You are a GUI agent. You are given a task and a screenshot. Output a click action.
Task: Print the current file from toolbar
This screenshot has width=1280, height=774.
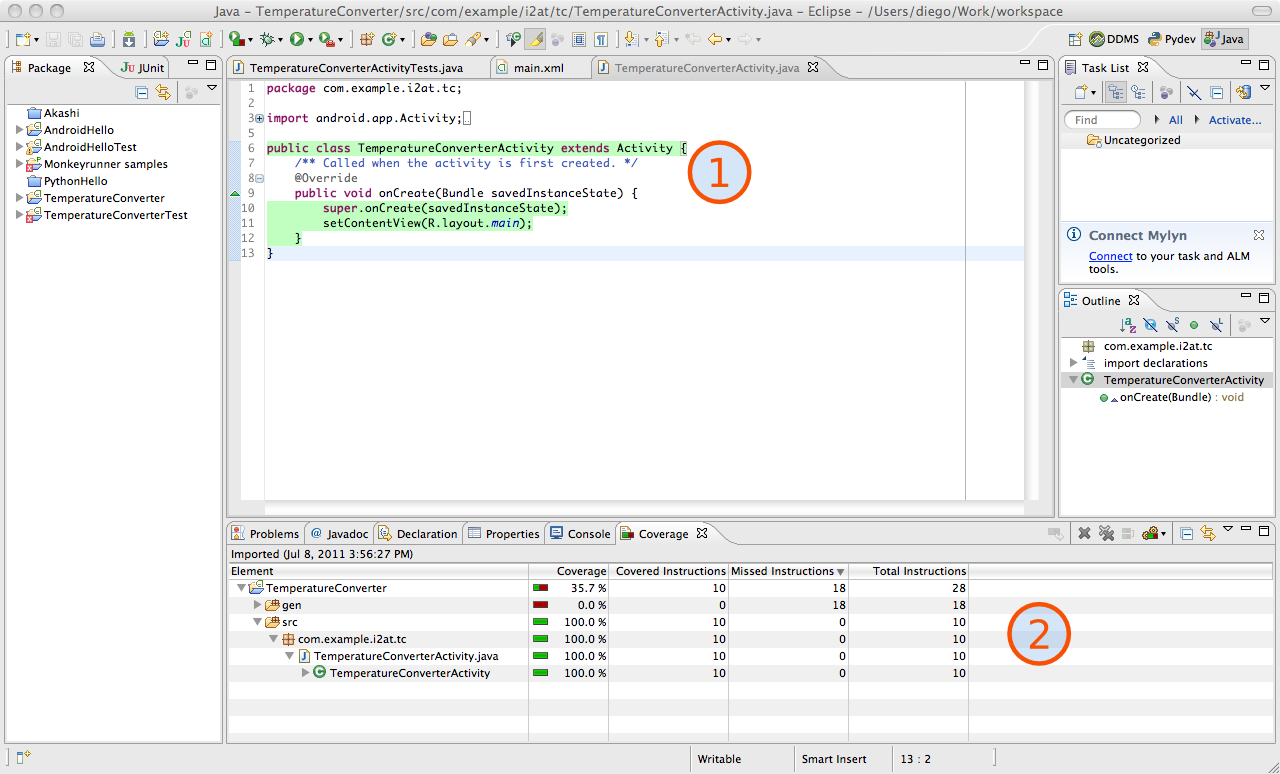97,40
